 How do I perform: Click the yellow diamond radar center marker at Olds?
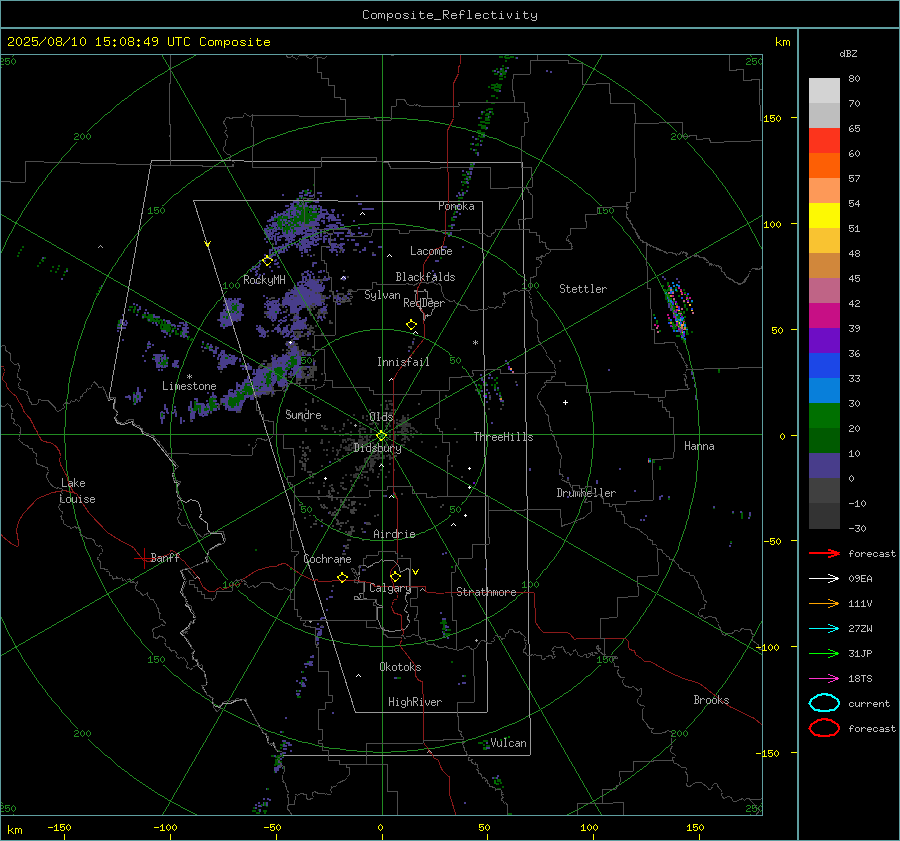[x=382, y=436]
